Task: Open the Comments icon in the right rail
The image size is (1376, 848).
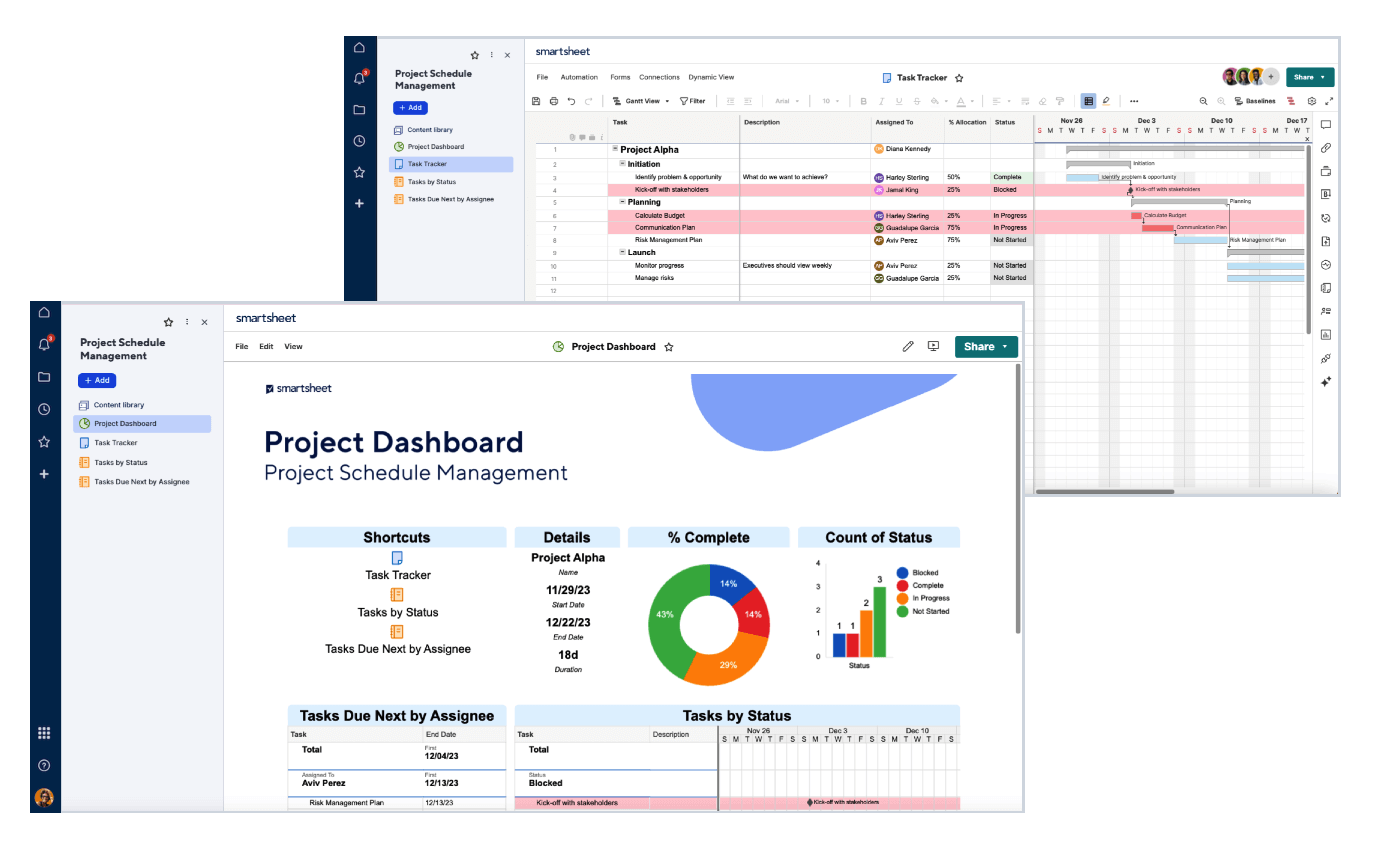Action: click(x=1326, y=125)
